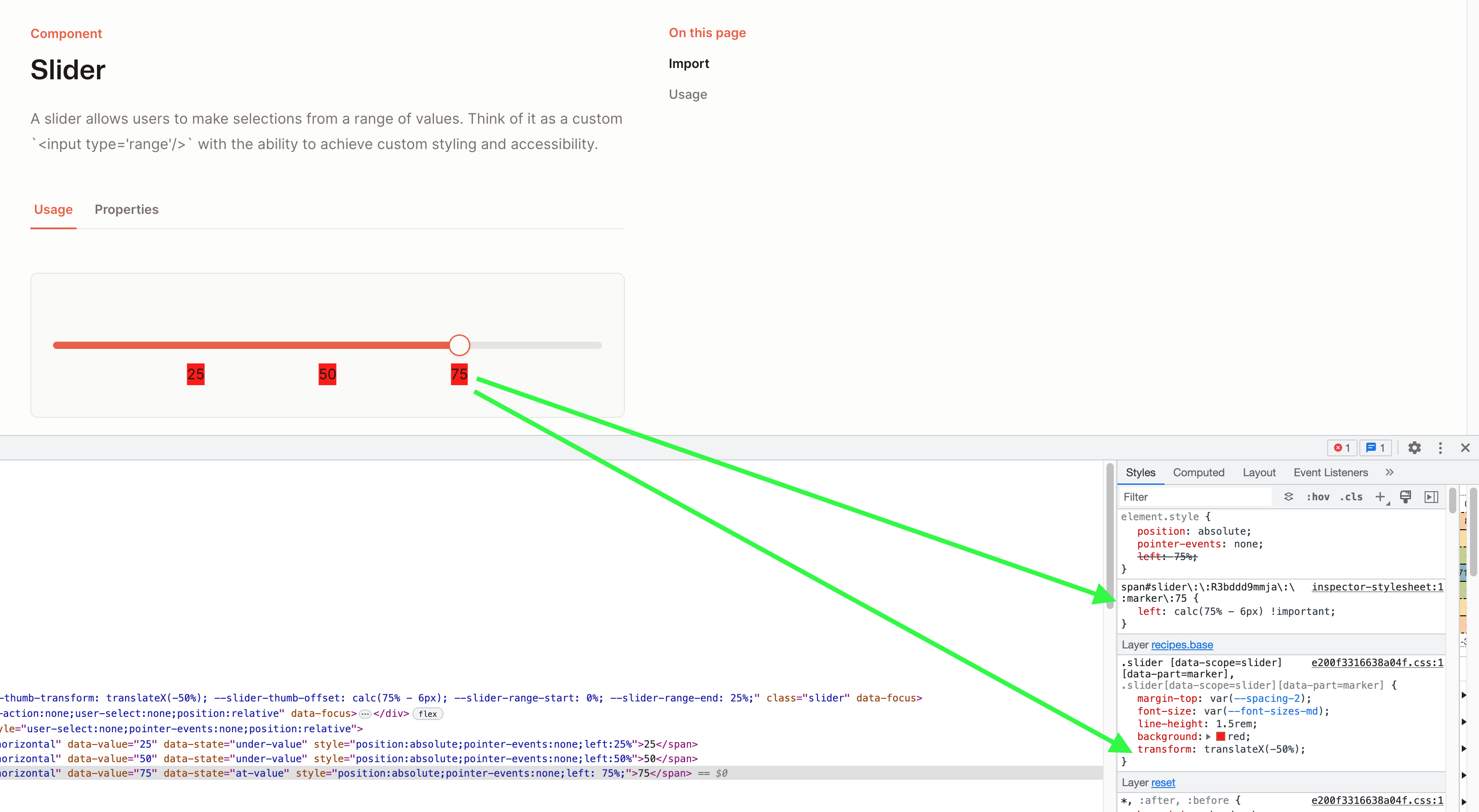Open the Computed Styles sidebar icon
1479x812 pixels.
pyautogui.click(x=1431, y=497)
